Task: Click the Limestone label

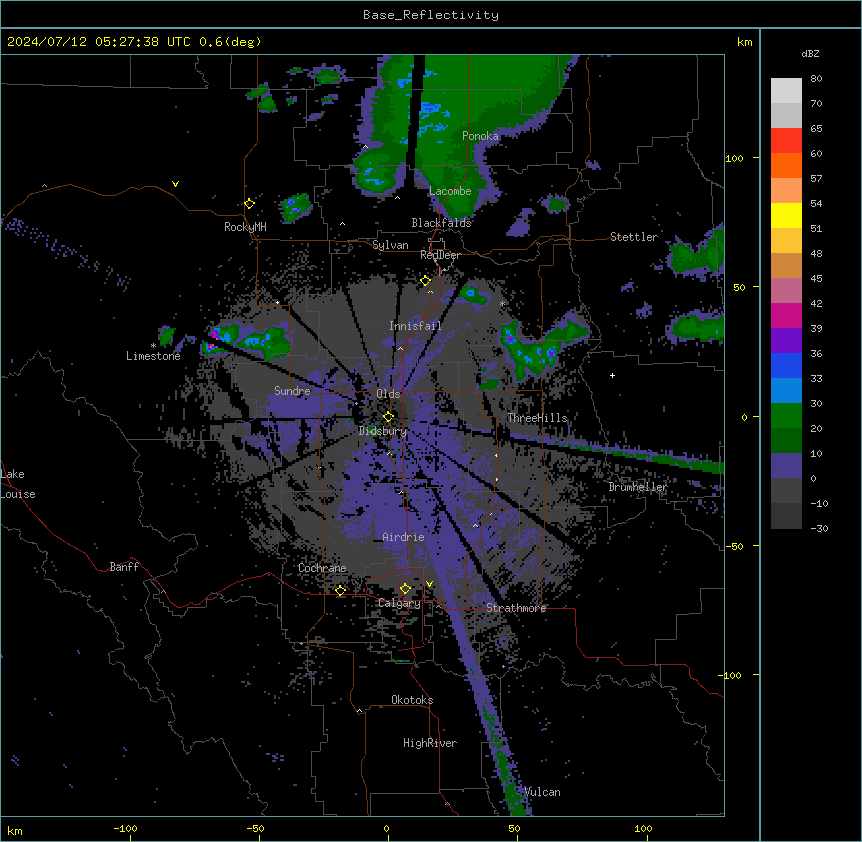Action: point(153,356)
